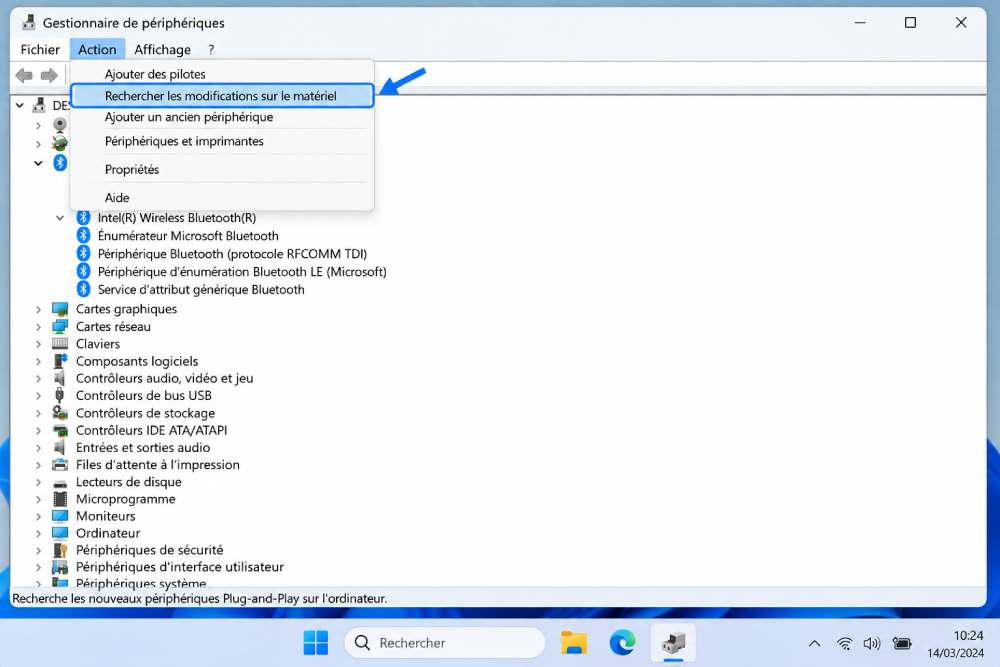Screen dimensions: 1000x667
Task: Choose Ajouter un ancien périphérique
Action: point(222,117)
